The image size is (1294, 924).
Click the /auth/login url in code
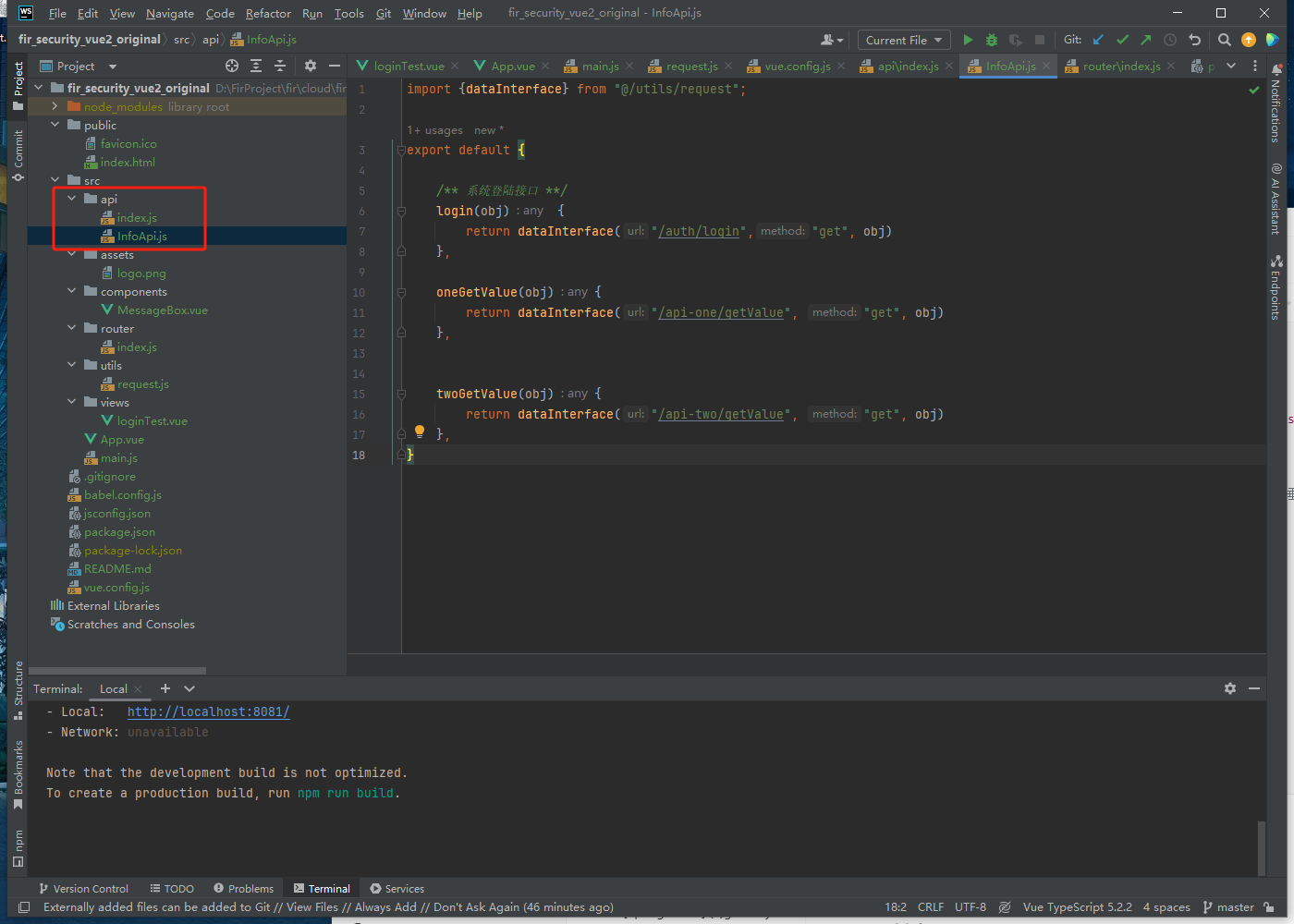click(699, 231)
